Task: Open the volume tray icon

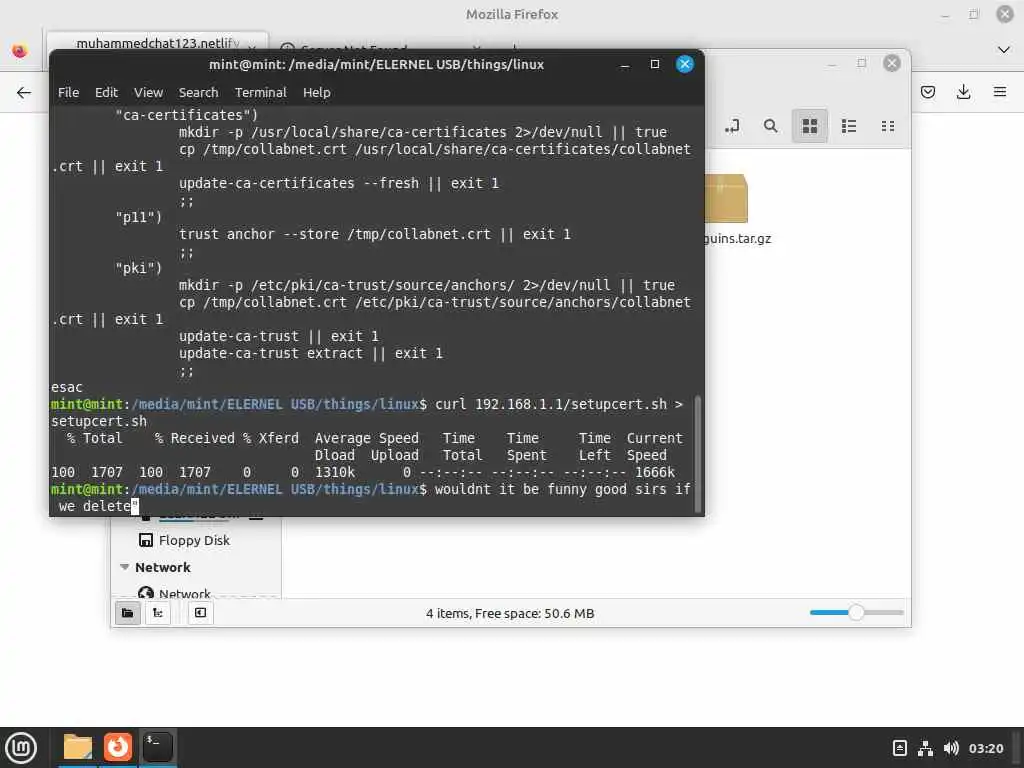Action: tap(951, 748)
